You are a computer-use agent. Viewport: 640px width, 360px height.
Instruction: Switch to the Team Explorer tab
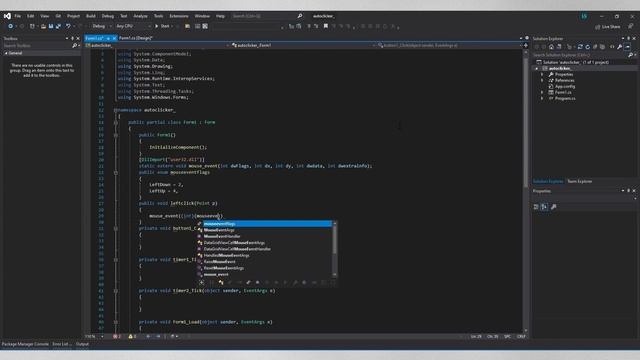(x=580, y=181)
